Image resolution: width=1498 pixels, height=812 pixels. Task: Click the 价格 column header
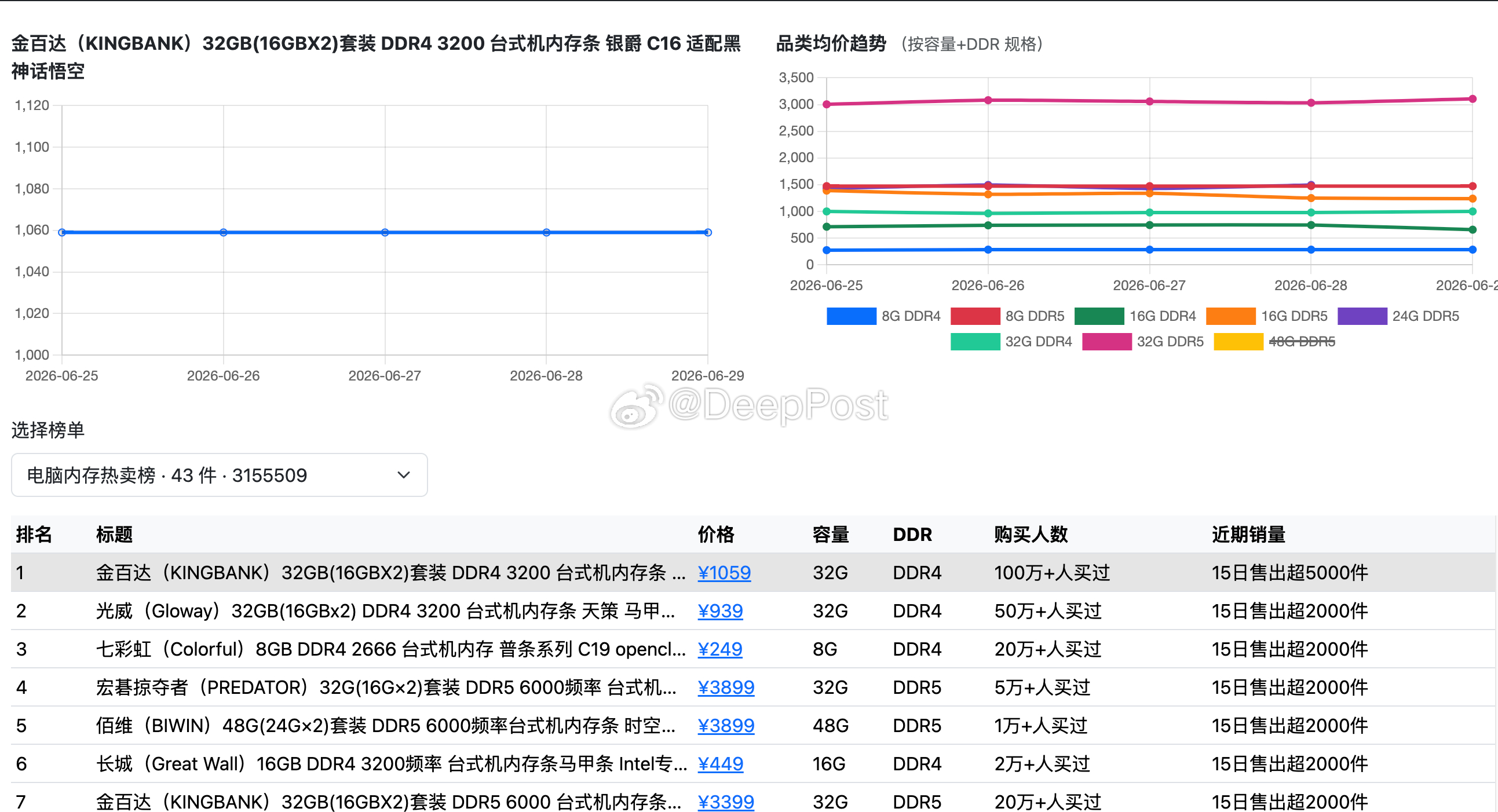pyautogui.click(x=716, y=534)
